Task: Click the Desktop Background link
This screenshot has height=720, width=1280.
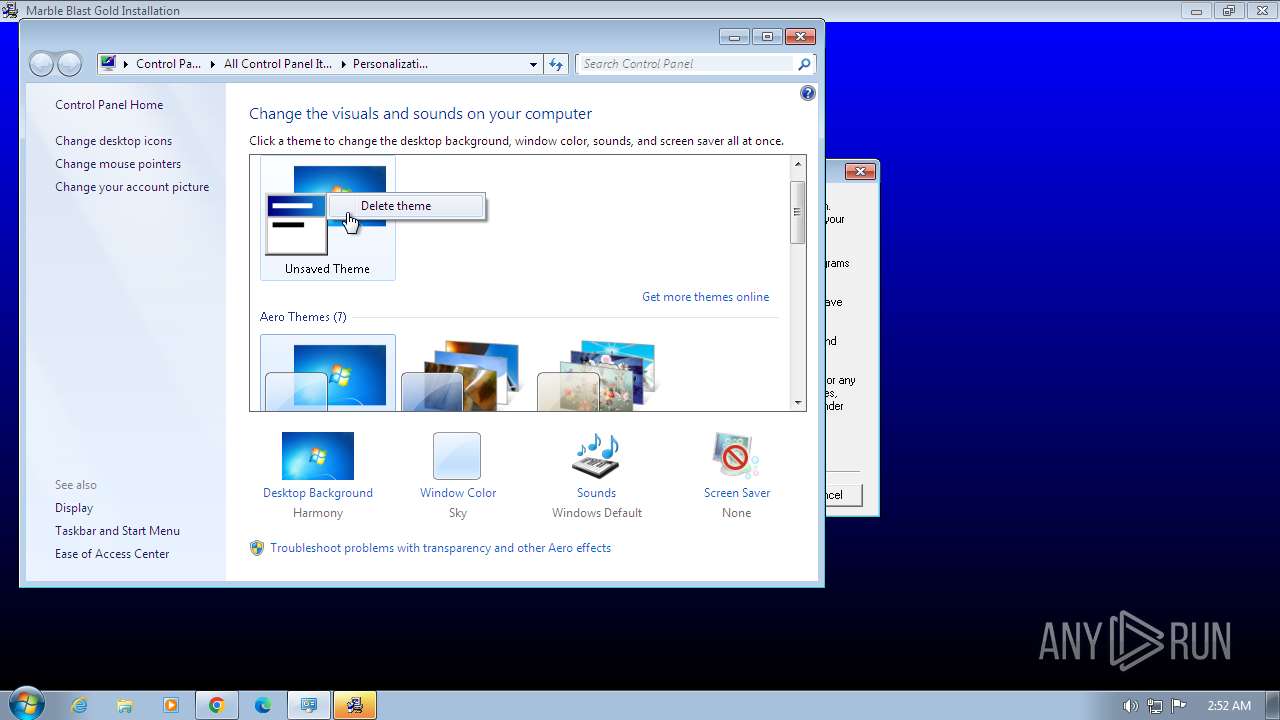Action: [x=318, y=493]
